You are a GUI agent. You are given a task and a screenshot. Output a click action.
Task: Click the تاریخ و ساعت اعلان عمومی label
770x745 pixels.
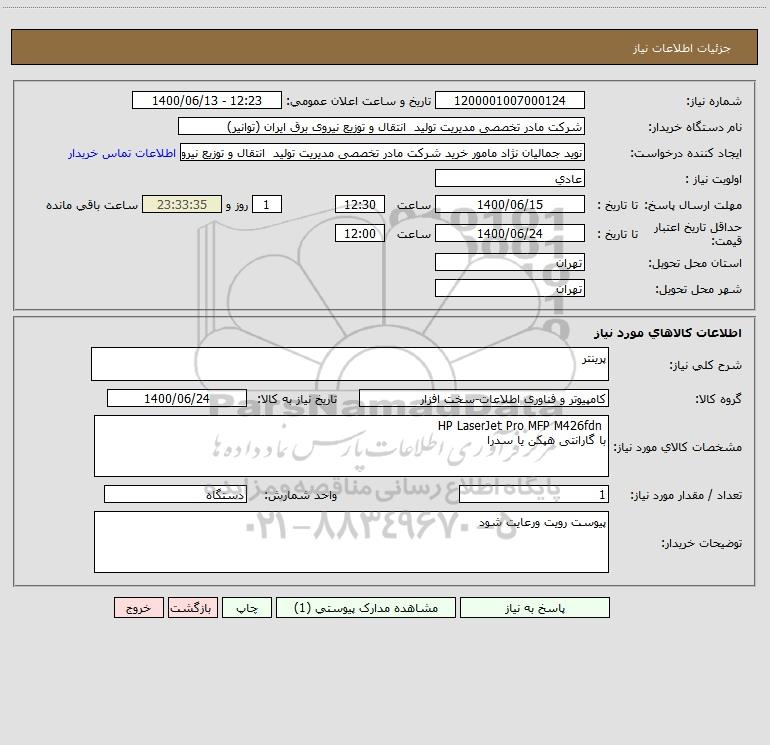(358, 101)
